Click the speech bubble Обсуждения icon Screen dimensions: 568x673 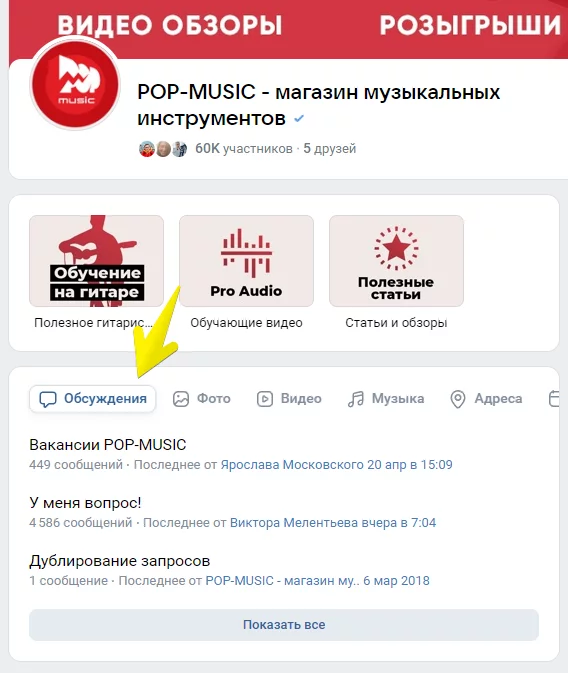coord(48,399)
